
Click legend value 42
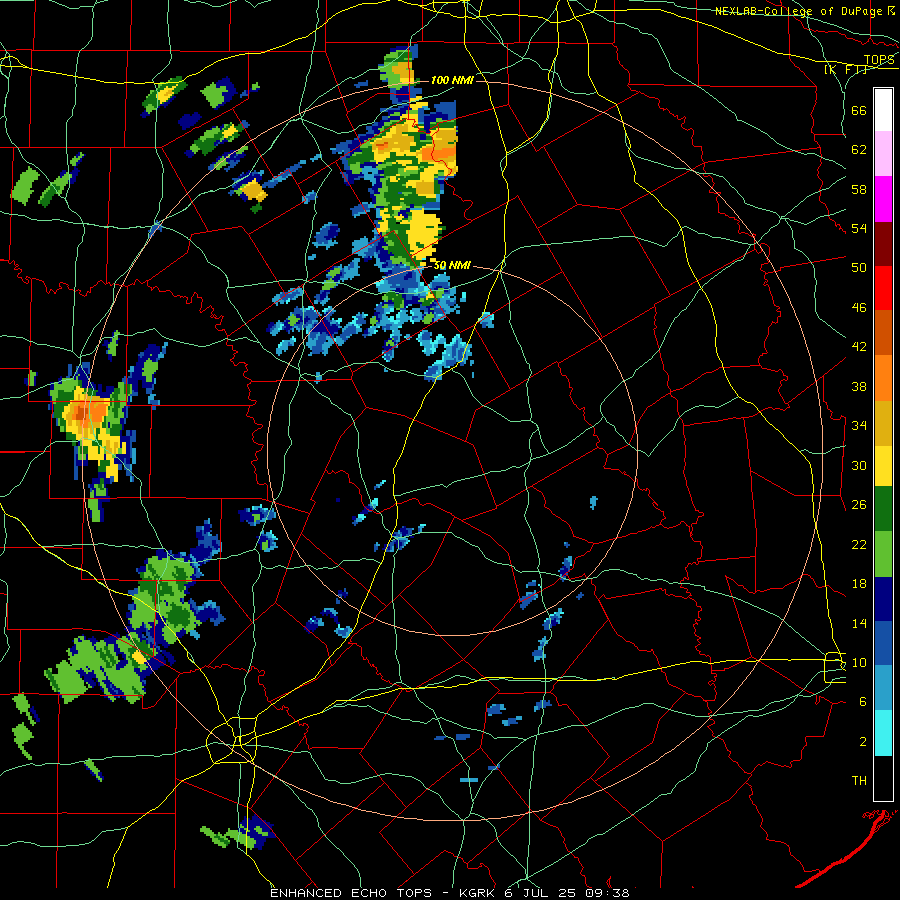[x=859, y=347]
